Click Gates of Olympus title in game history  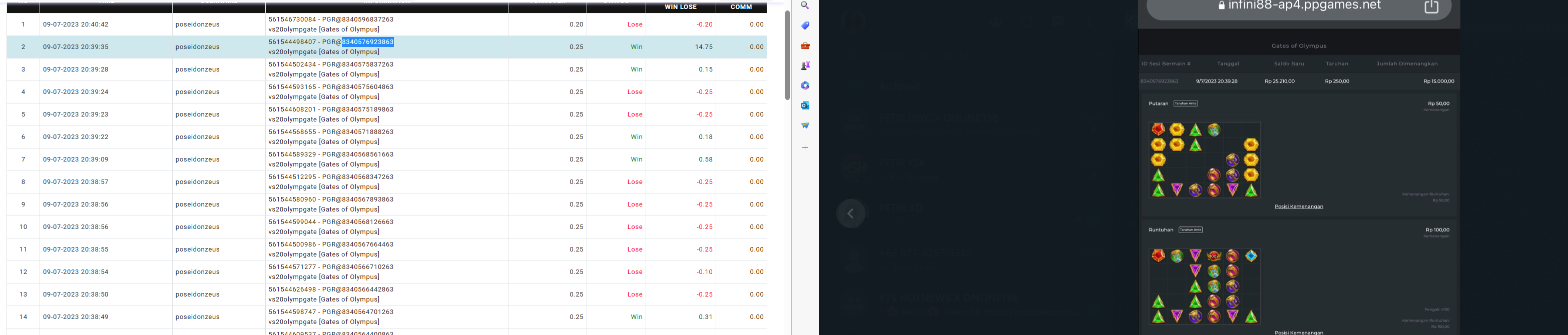pyautogui.click(x=1298, y=46)
